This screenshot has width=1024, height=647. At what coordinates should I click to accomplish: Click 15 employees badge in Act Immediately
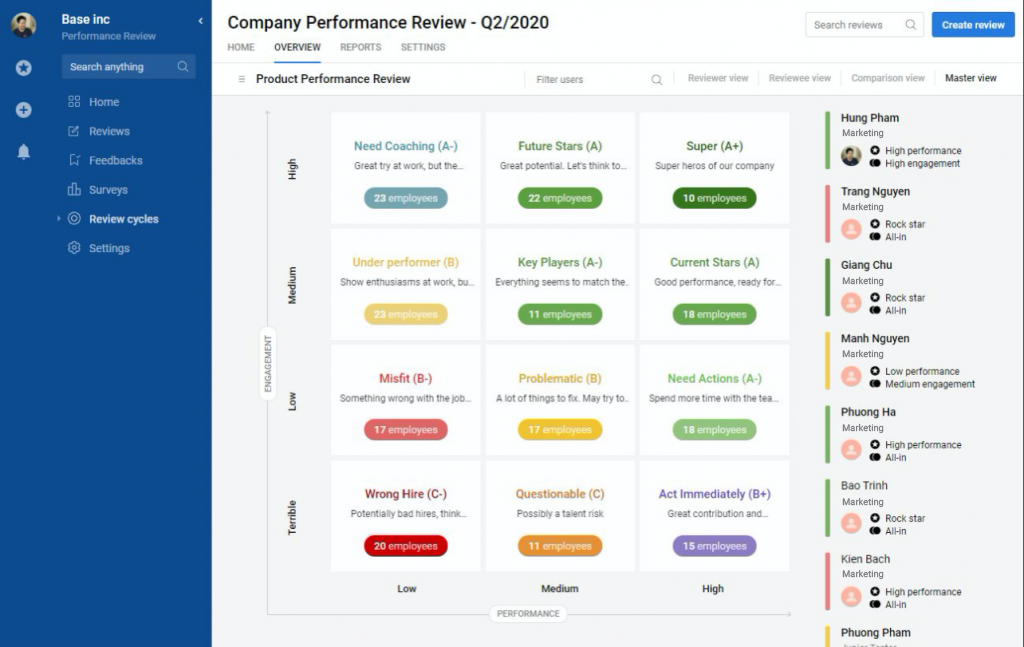(x=714, y=546)
